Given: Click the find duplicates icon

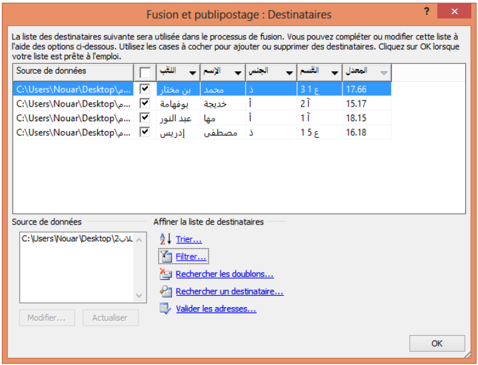Looking at the screenshot, I should tap(165, 274).
